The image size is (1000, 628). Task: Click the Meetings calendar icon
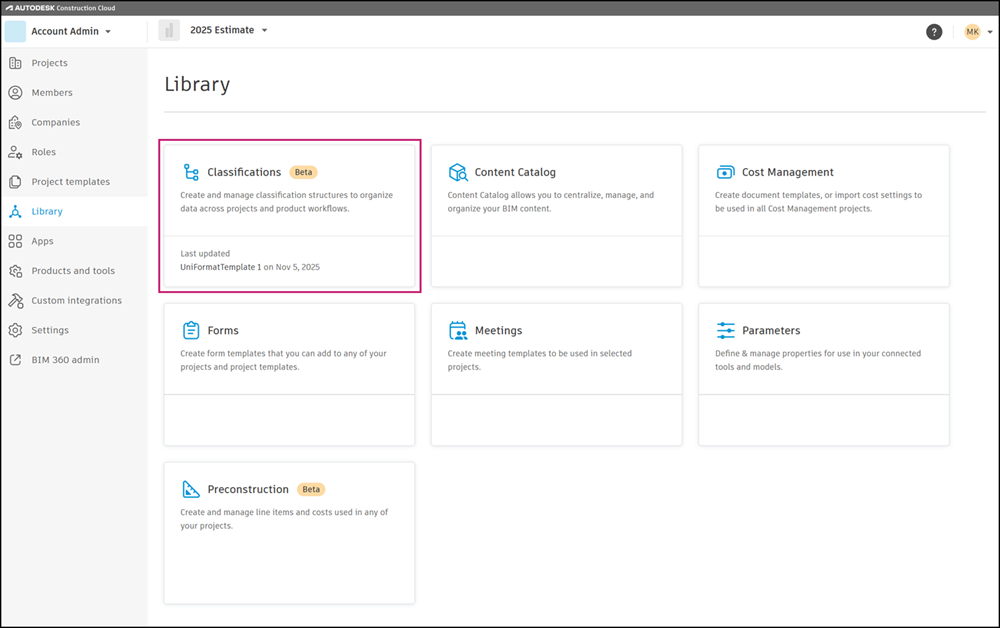coord(458,330)
